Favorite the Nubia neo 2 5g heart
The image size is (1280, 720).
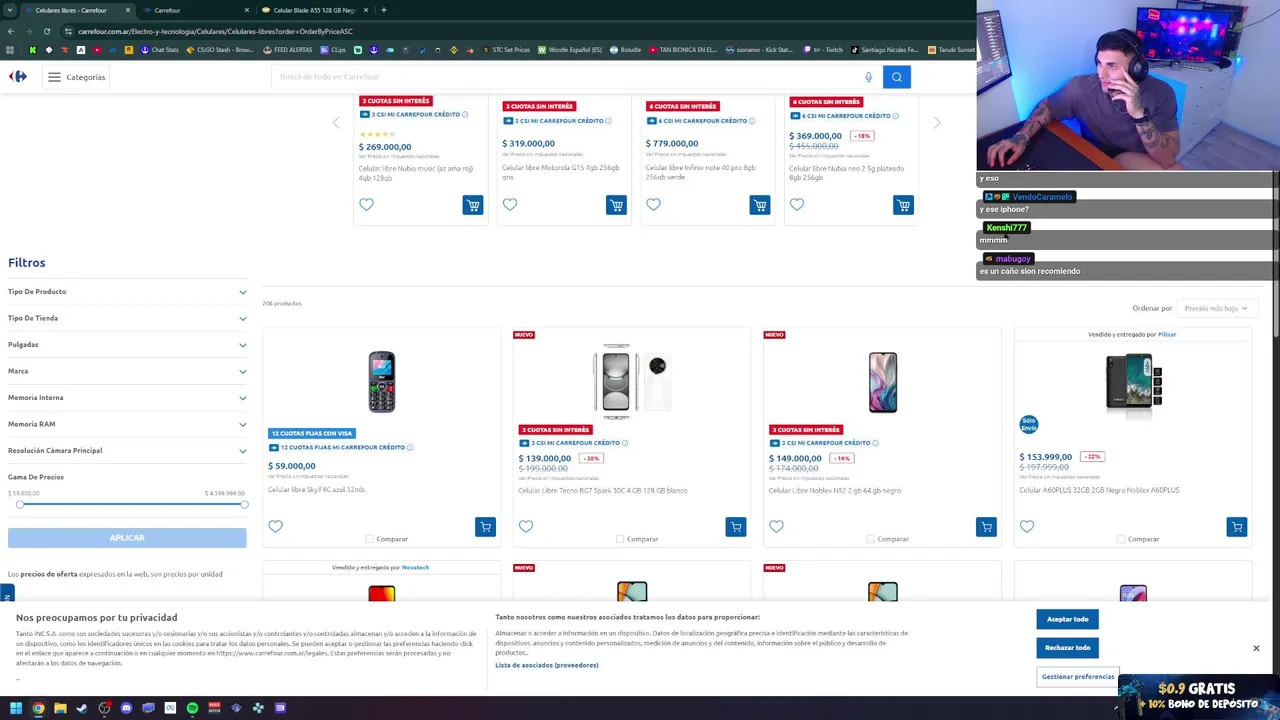point(797,204)
